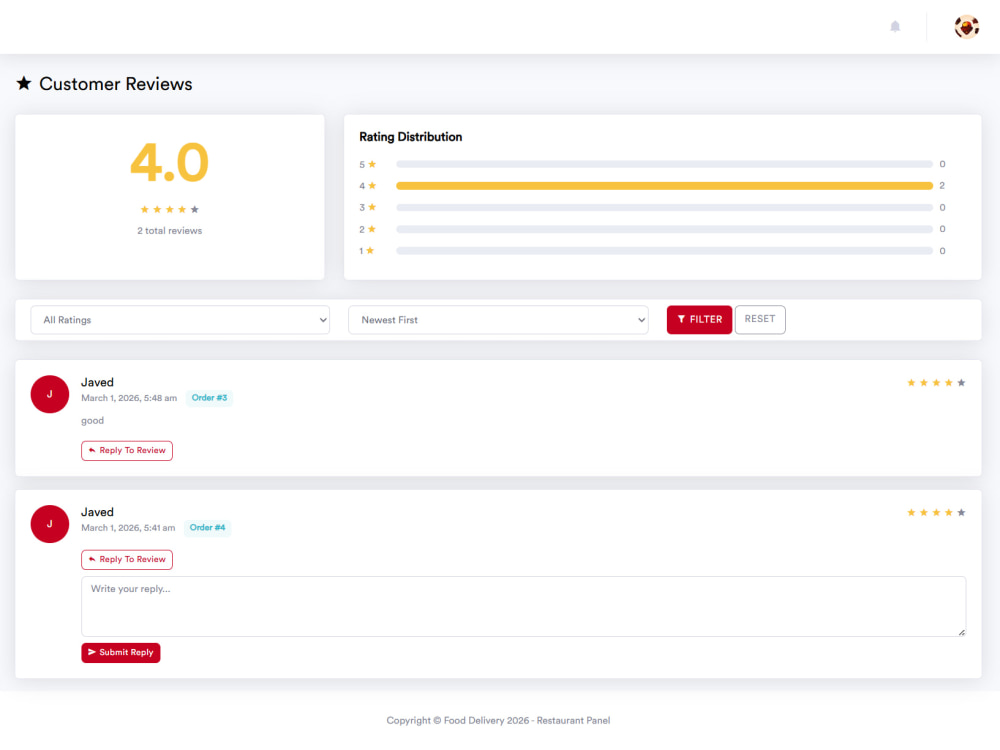The width and height of the screenshot is (1000, 750).
Task: Click the Rating Distribution heading
Action: (x=411, y=137)
